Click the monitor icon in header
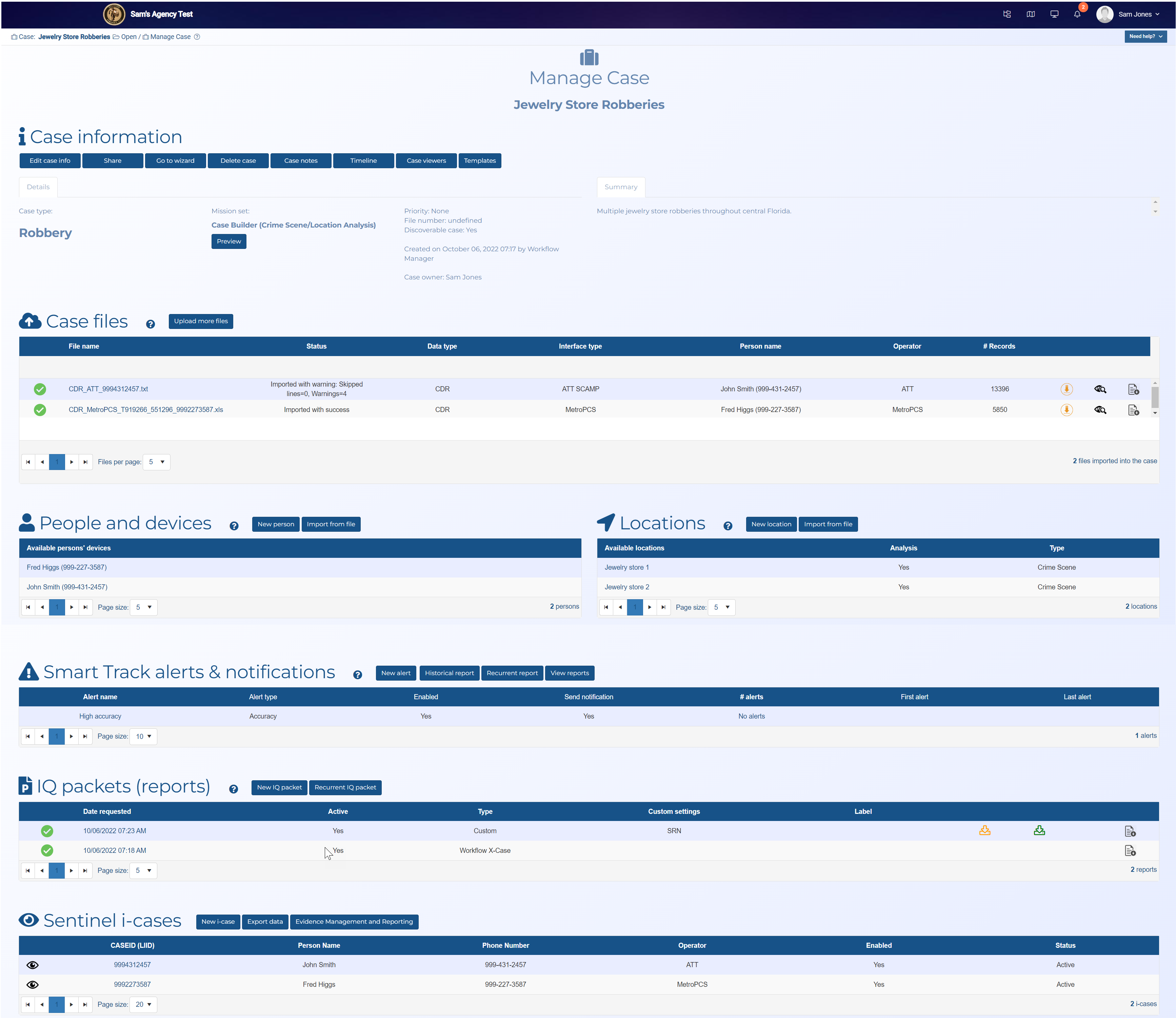The height and width of the screenshot is (1018, 1176). pos(1054,14)
